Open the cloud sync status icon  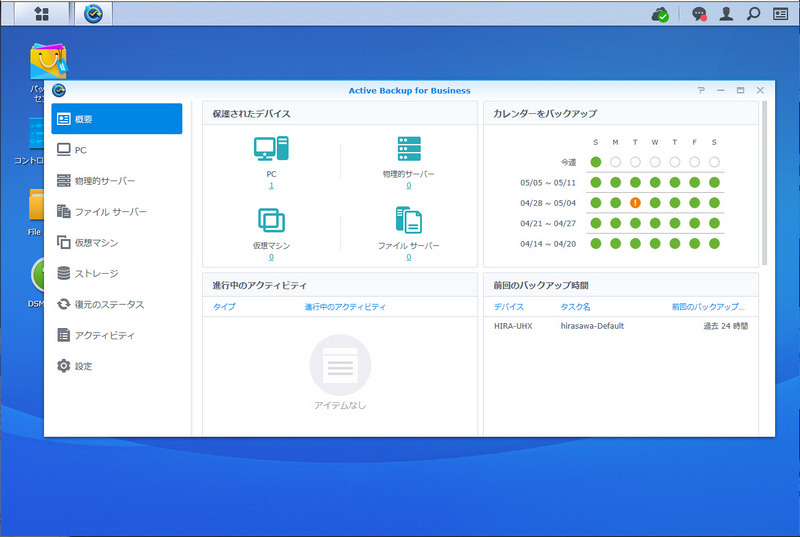[x=660, y=14]
